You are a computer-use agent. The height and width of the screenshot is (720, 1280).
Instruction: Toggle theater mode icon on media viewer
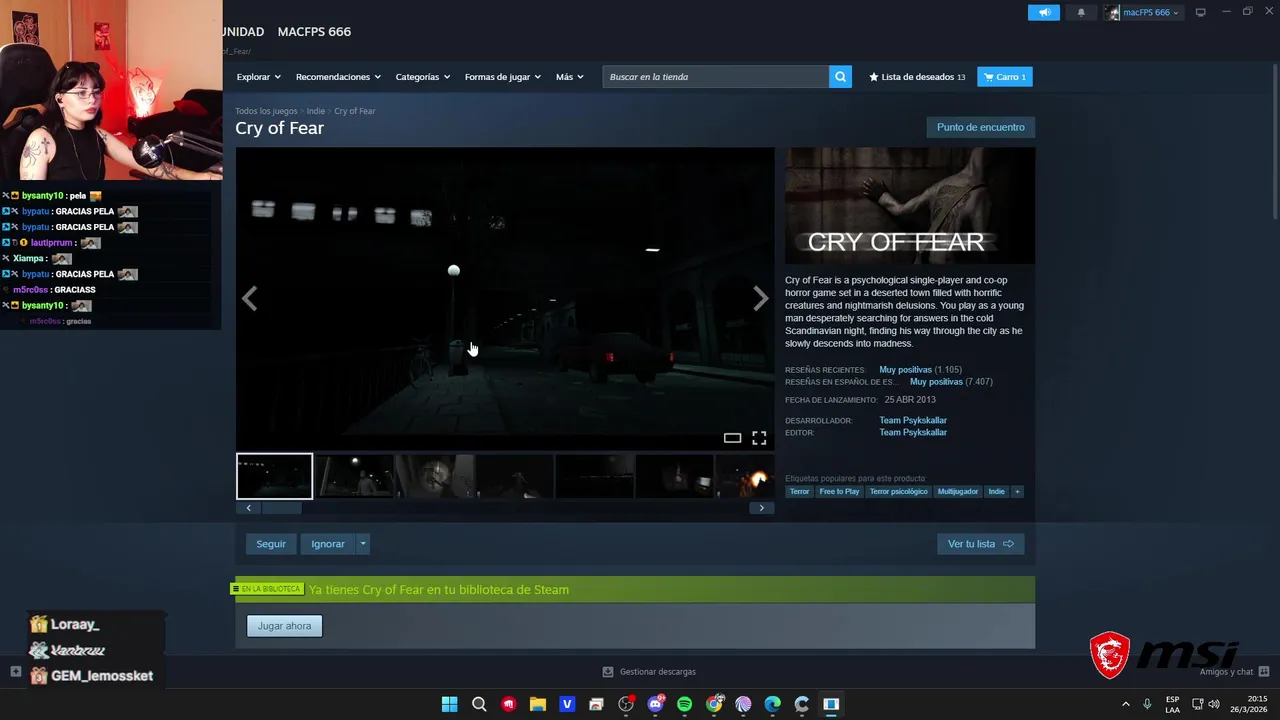coord(732,438)
